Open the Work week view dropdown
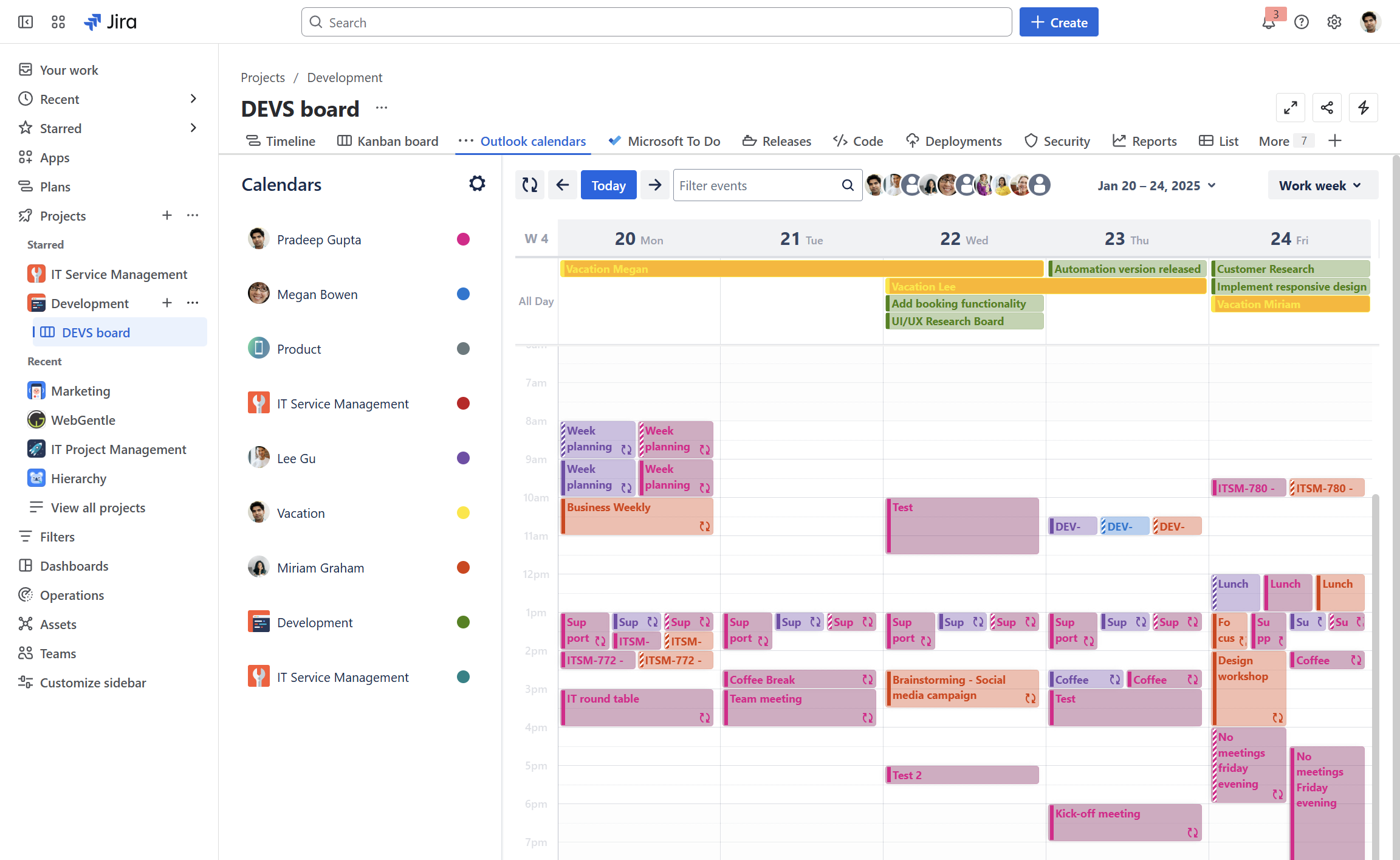Image resolution: width=1400 pixels, height=860 pixels. (1322, 185)
